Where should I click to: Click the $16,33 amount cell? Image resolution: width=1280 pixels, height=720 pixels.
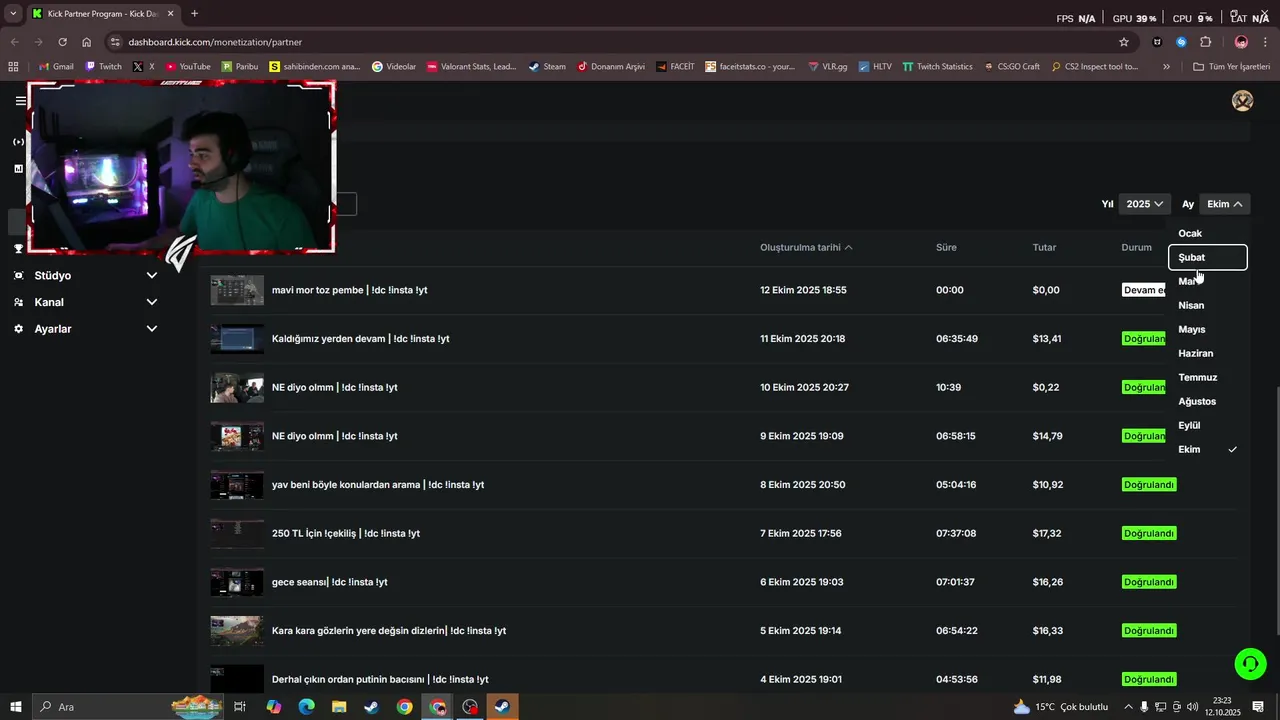click(x=1048, y=631)
